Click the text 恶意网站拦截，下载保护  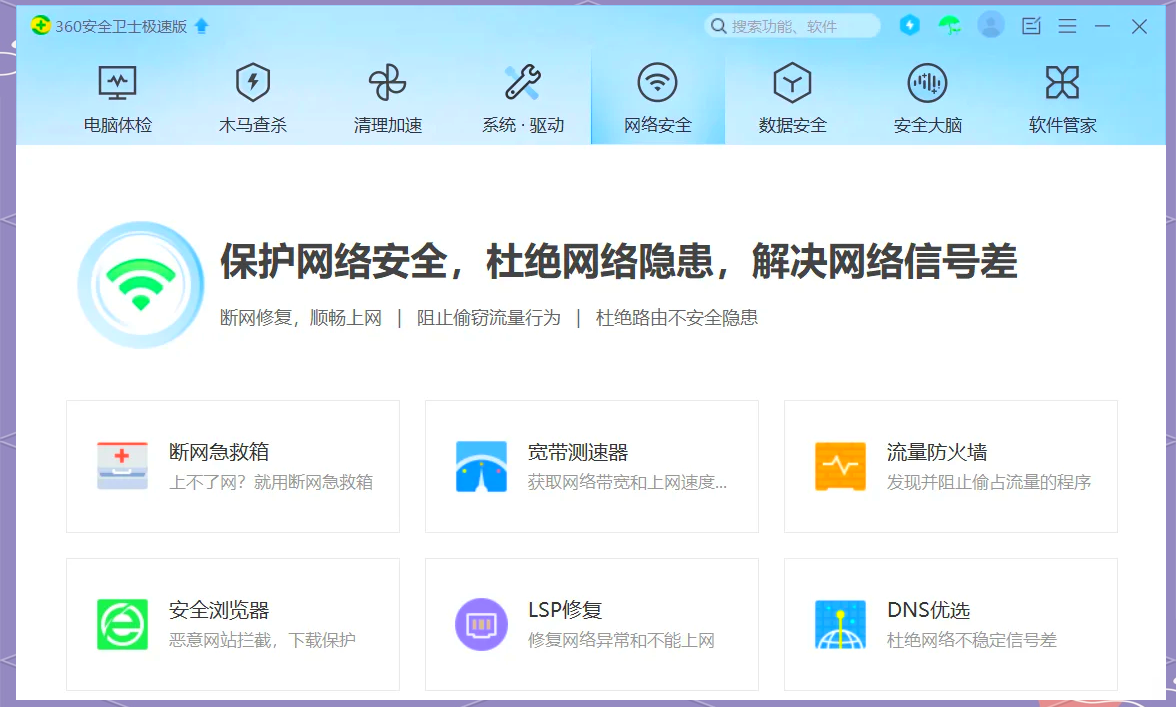point(262,640)
